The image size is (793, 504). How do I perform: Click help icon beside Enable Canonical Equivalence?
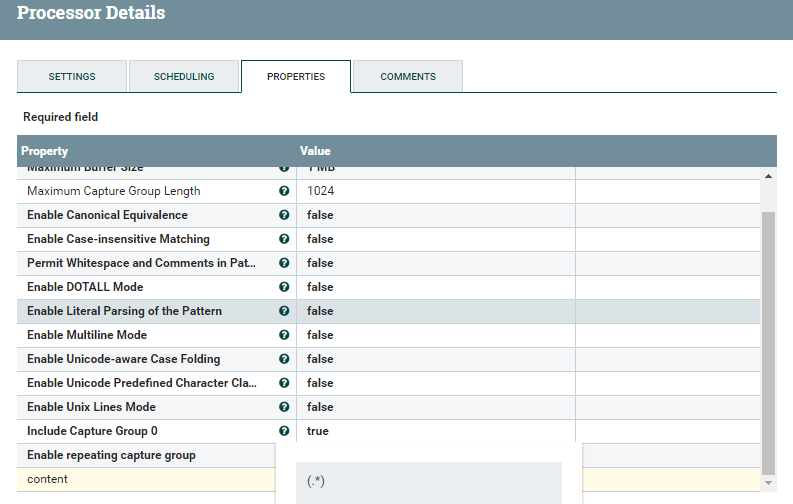pos(284,215)
